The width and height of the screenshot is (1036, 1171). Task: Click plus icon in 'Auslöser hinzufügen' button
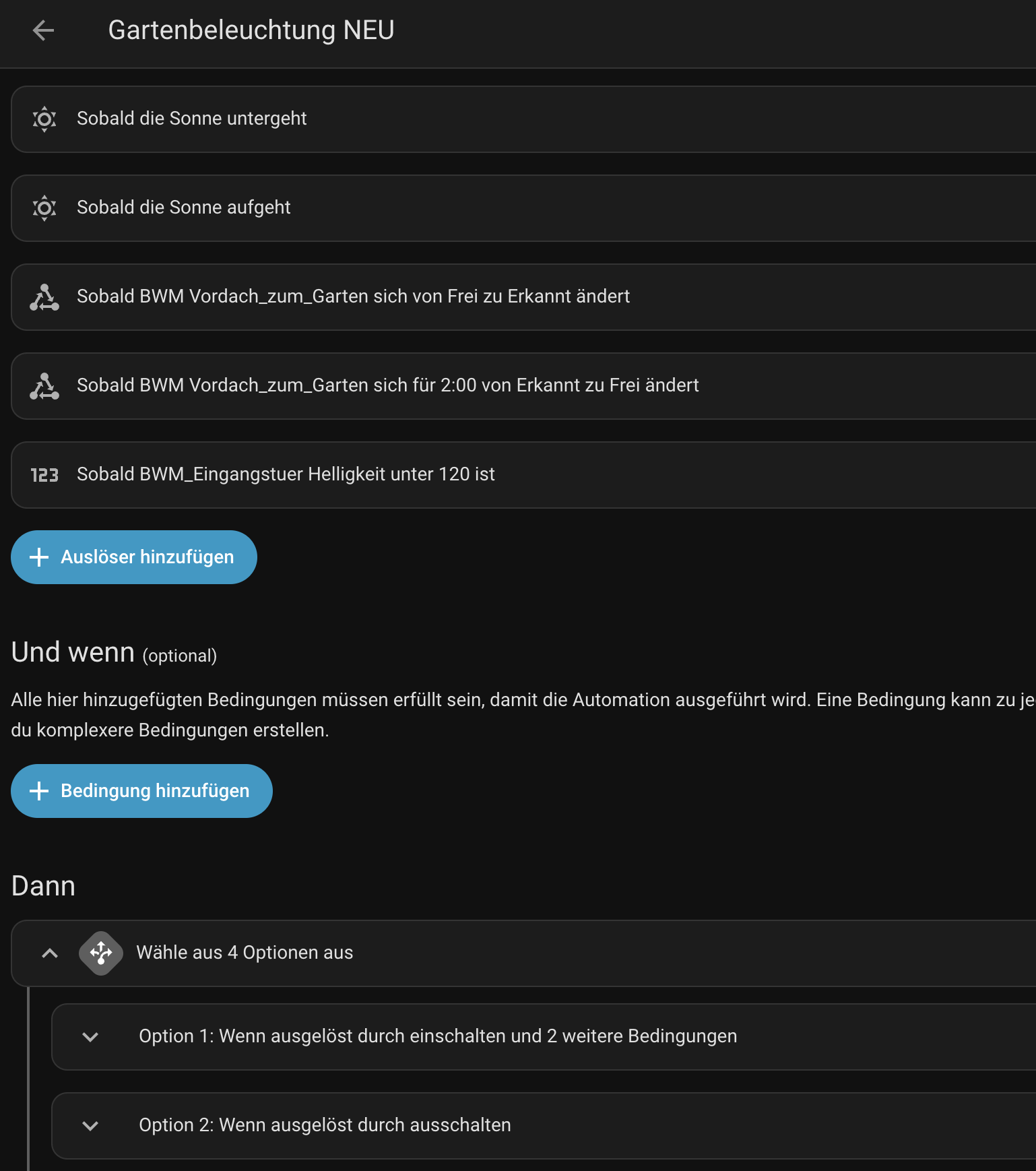[x=39, y=557]
